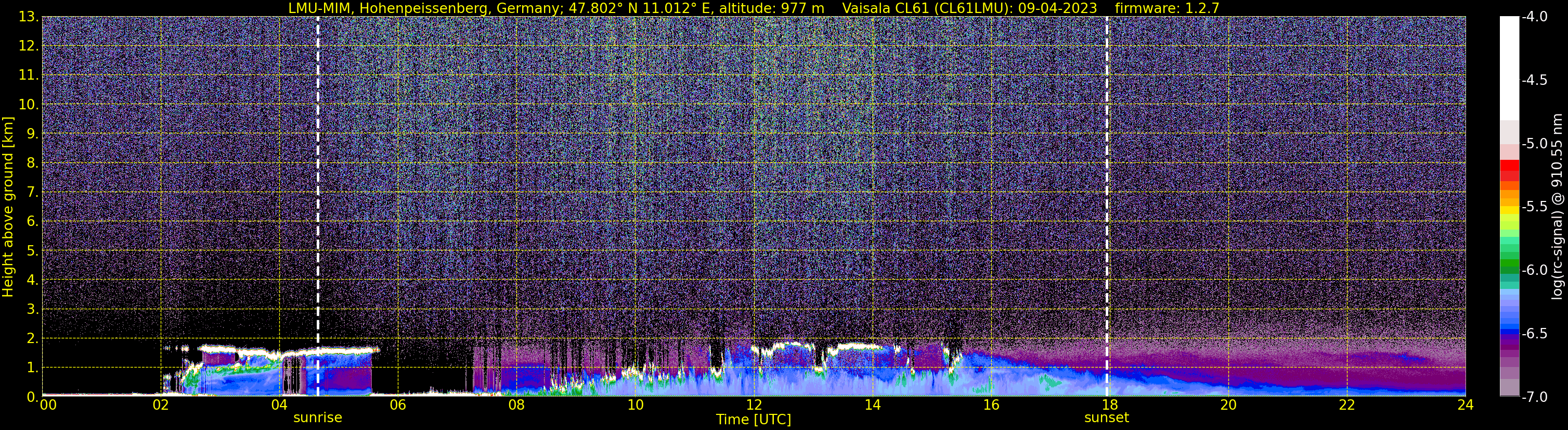1568x430 pixels.
Task: Click the colorbar tick label '-7.0'
Action: [1535, 397]
